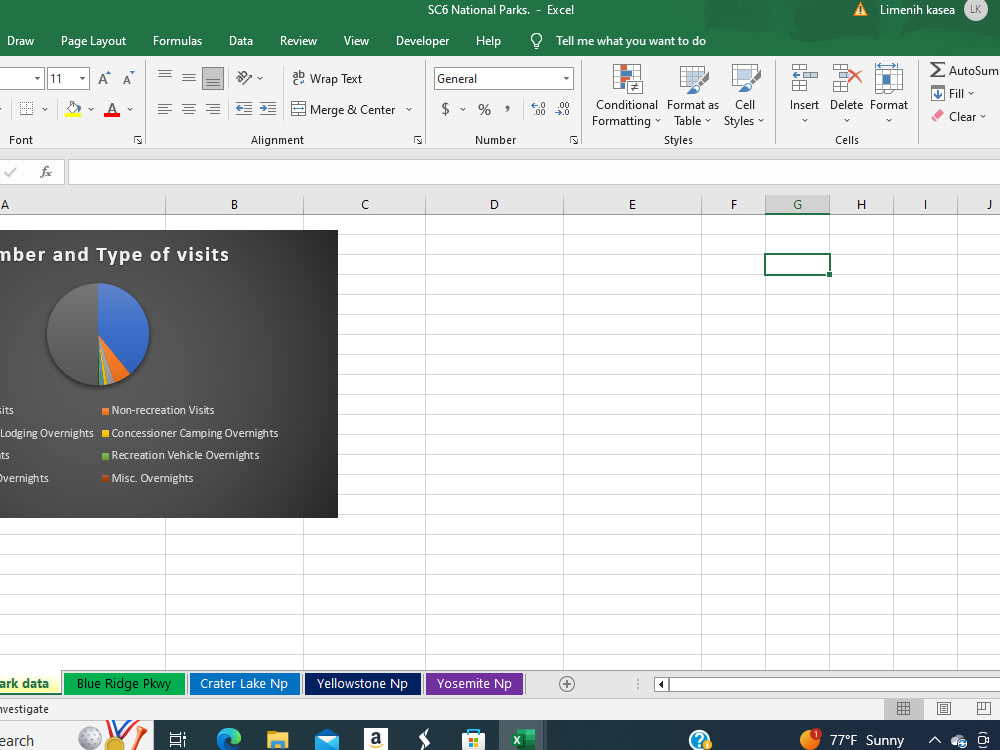Toggle Wrap Text
1000x750 pixels.
pos(327,78)
